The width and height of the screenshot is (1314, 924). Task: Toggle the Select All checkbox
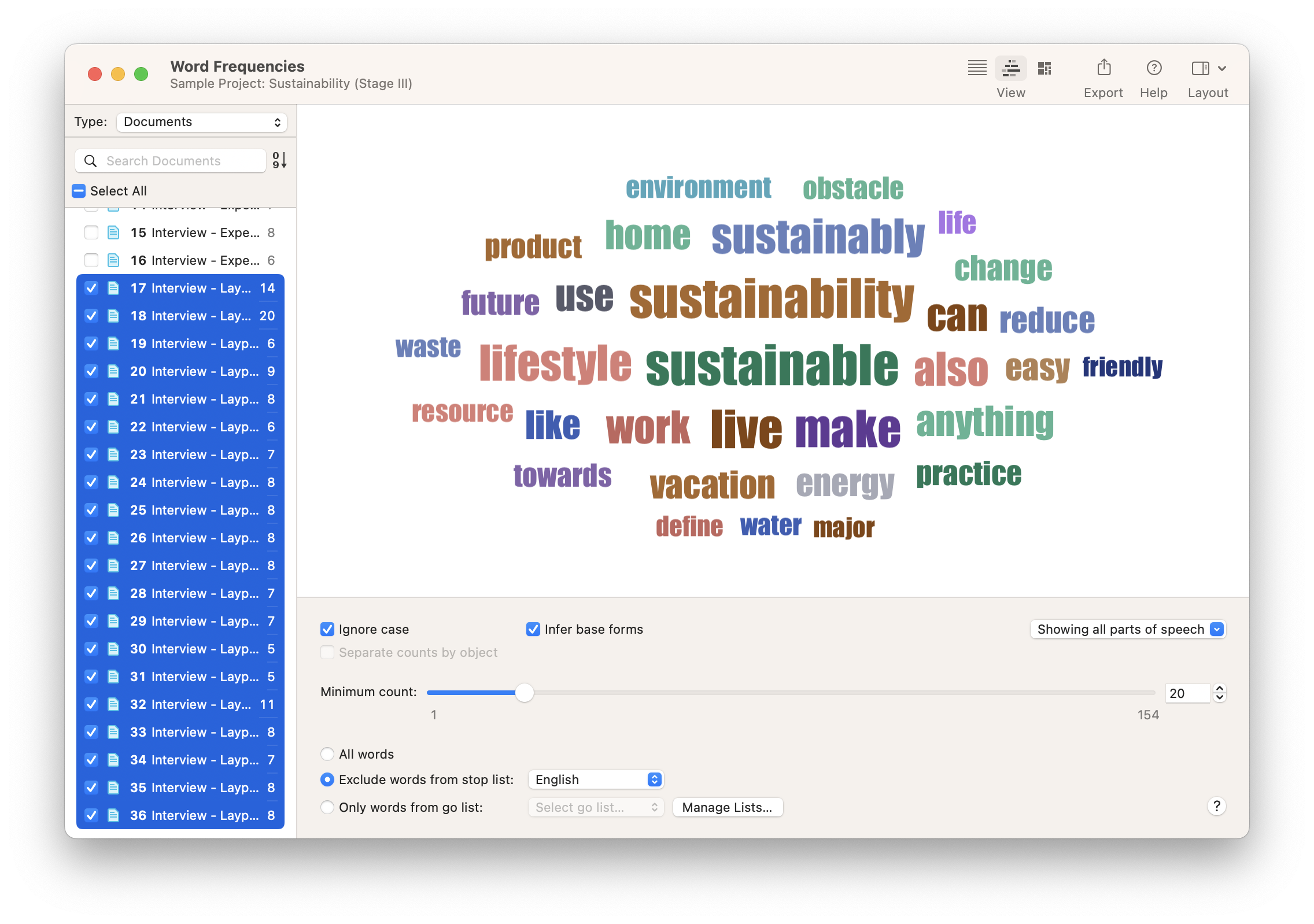(79, 191)
